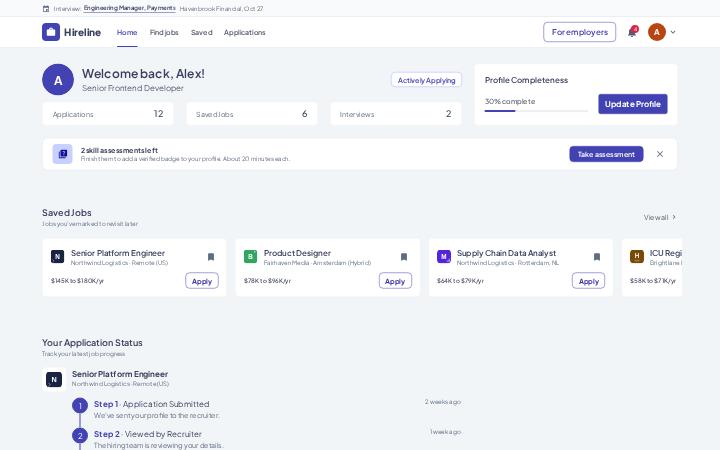Screen dimensions: 720x450
Task: Click the large profile avatar beside Welcome back
Action: (58, 80)
